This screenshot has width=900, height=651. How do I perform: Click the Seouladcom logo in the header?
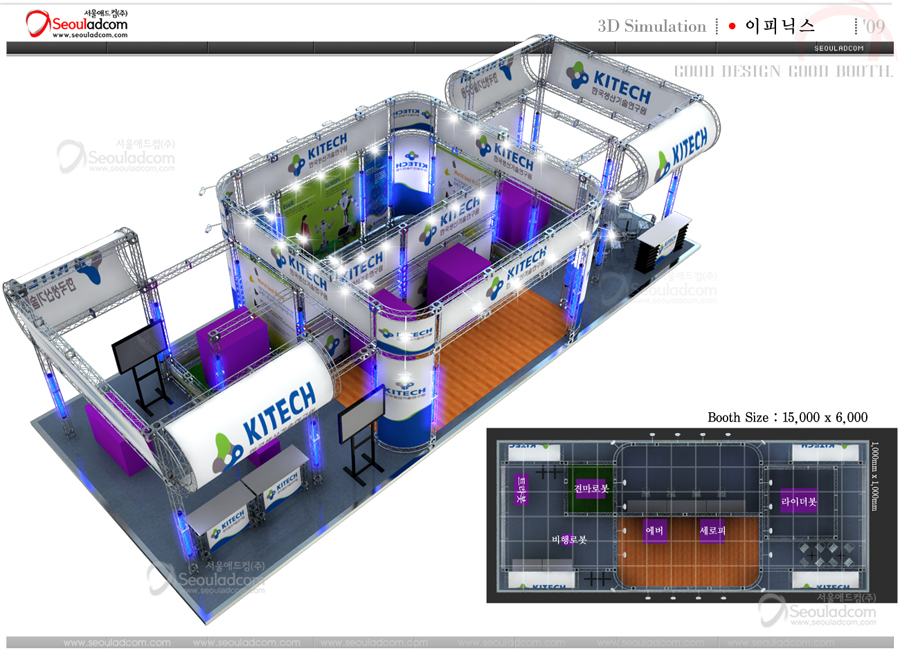point(76,20)
